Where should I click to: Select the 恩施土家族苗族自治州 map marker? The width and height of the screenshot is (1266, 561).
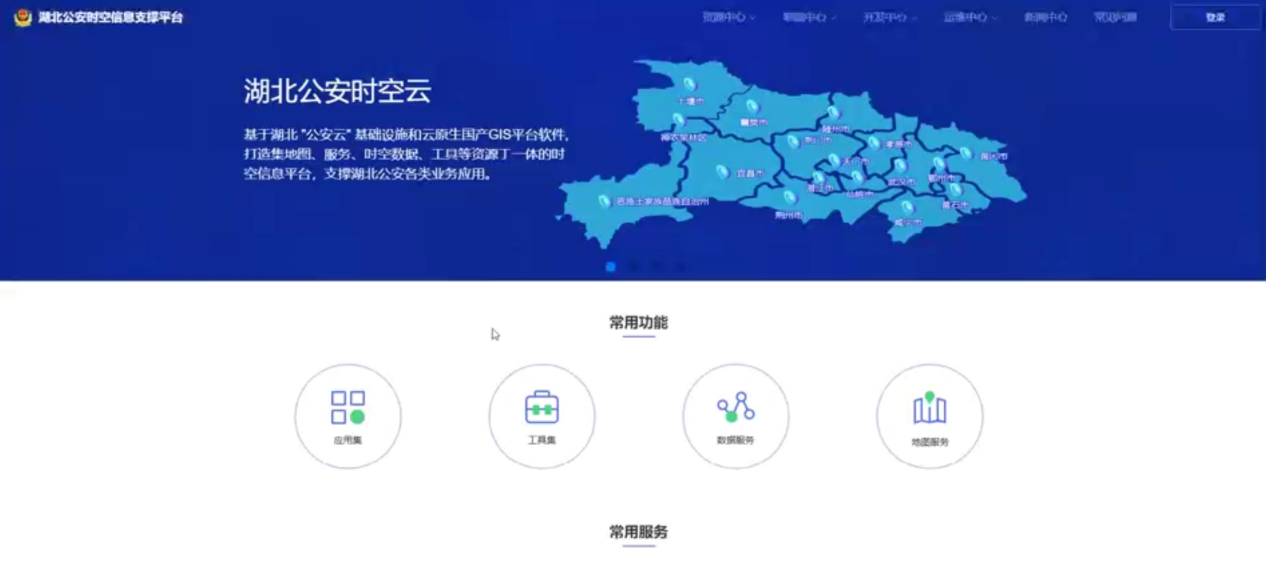pos(604,201)
